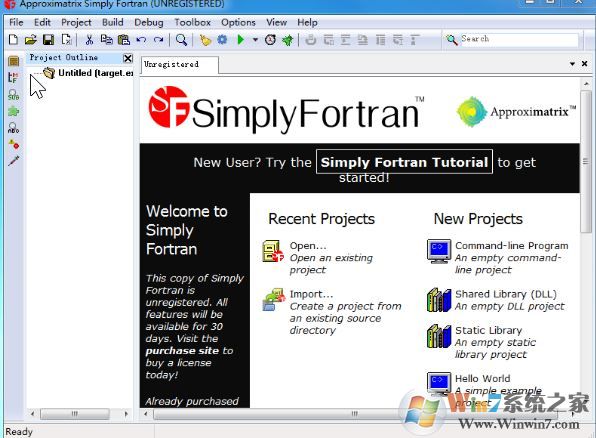Click the New file toolbar icon
The height and width of the screenshot is (438, 596).
[13, 40]
